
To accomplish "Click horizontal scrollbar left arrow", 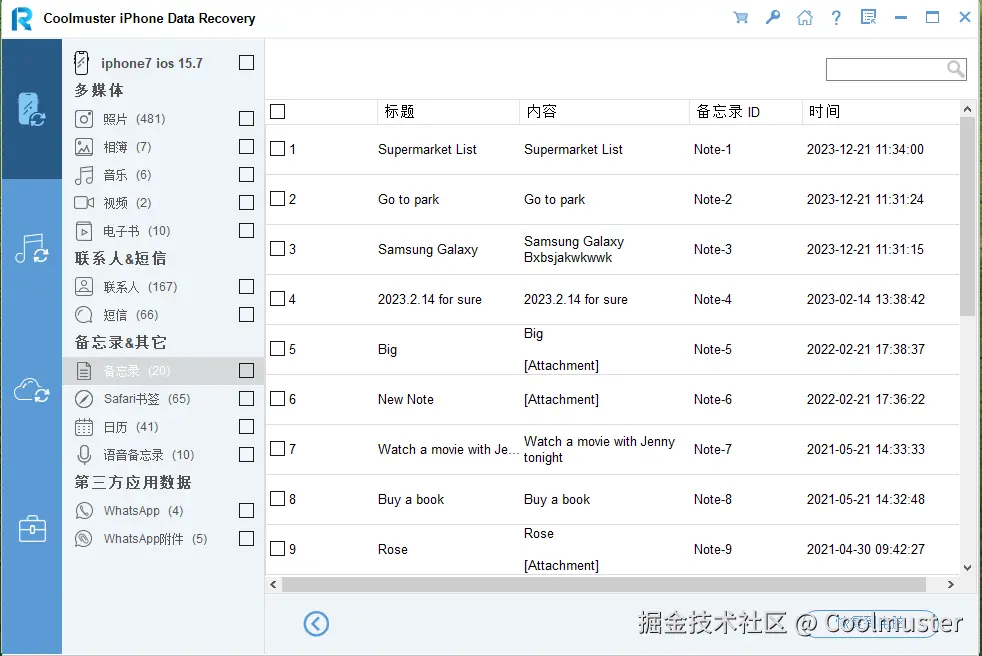I will pyautogui.click(x=273, y=585).
